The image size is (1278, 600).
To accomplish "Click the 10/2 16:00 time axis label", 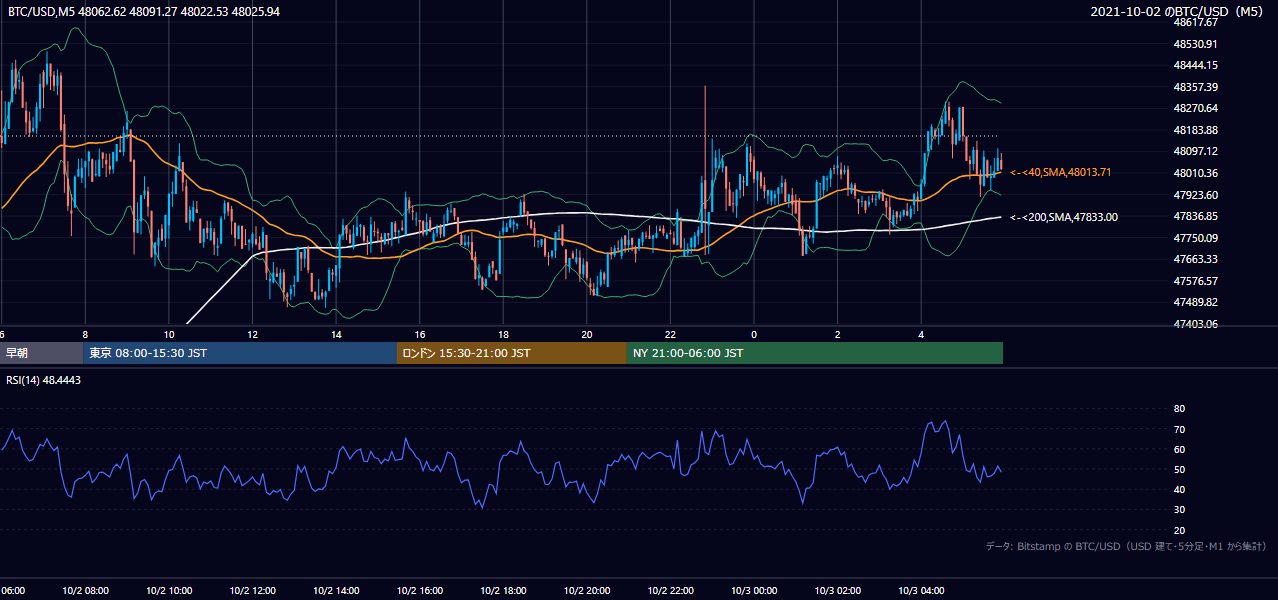I will (x=420, y=590).
